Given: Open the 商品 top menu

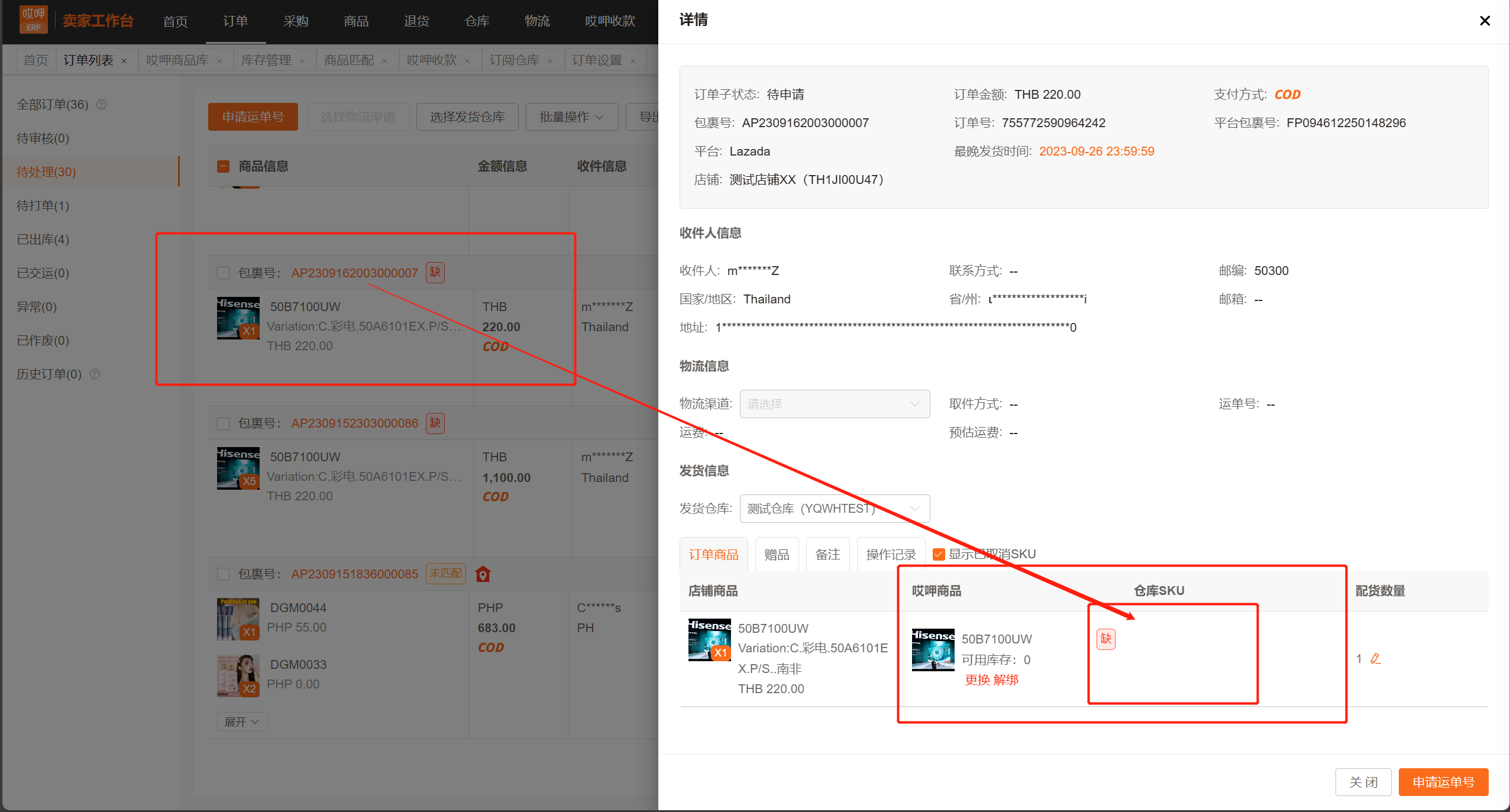Looking at the screenshot, I should point(356,21).
